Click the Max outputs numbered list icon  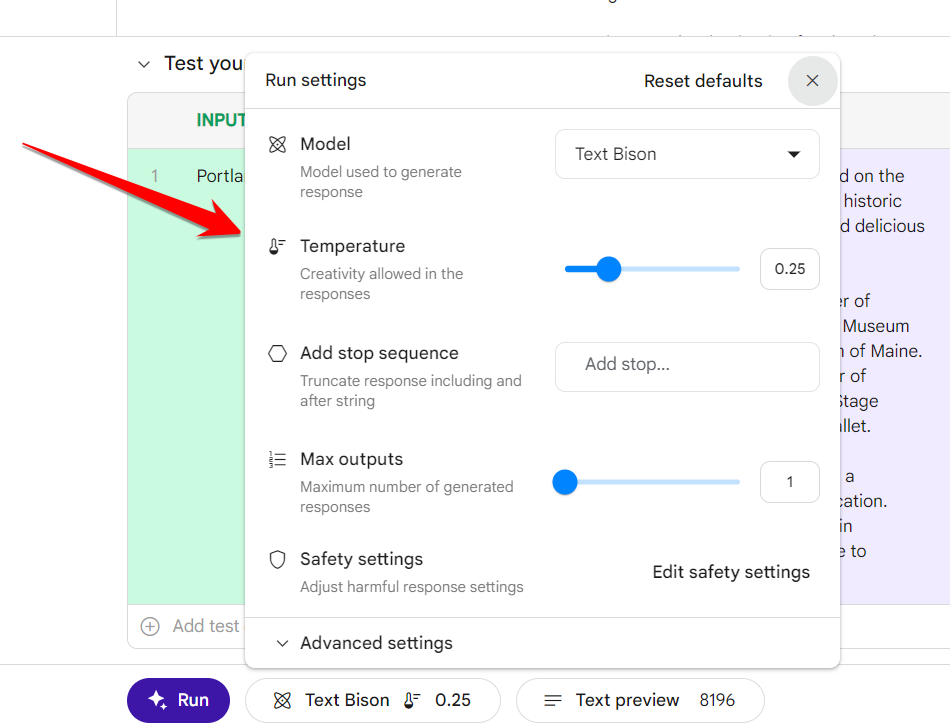pyautogui.click(x=277, y=459)
